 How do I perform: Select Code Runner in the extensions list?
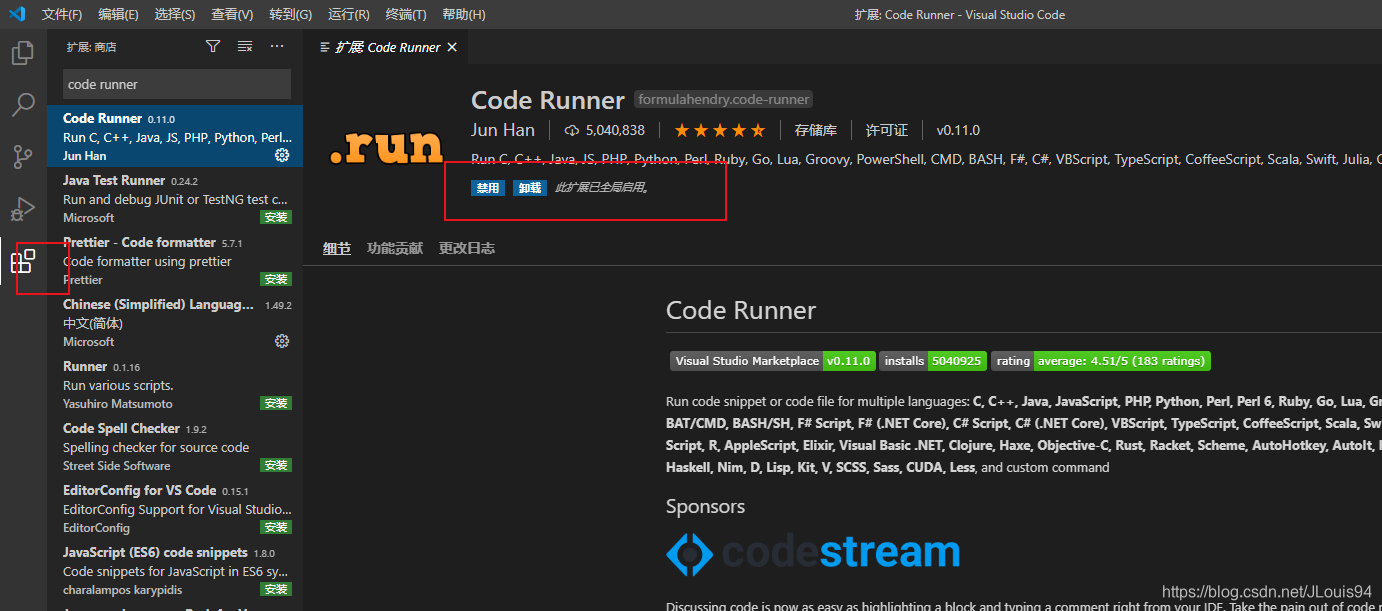pos(175,137)
